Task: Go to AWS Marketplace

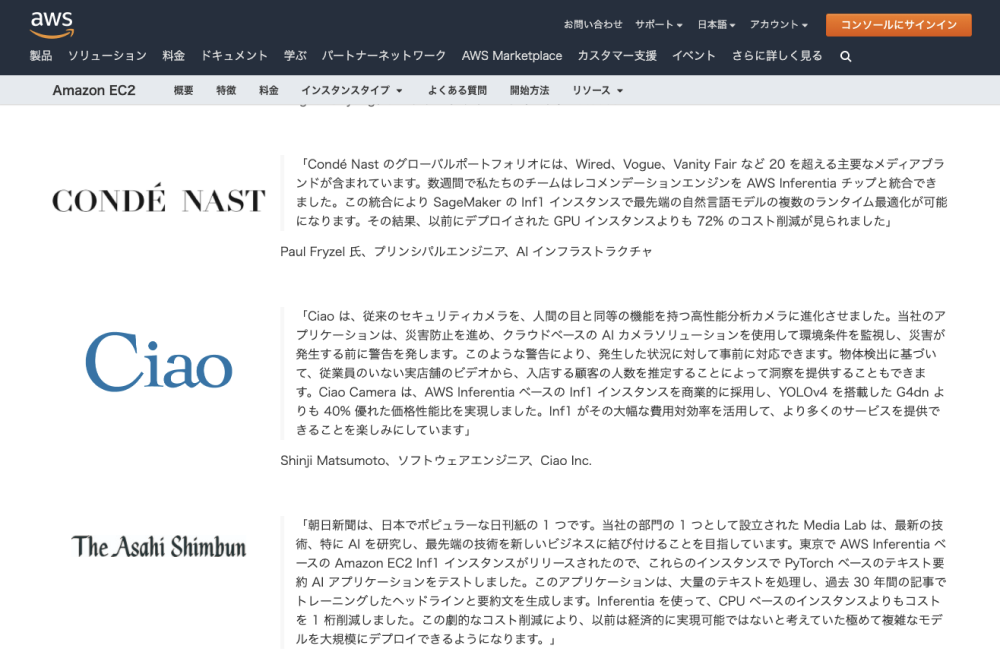Action: click(512, 56)
